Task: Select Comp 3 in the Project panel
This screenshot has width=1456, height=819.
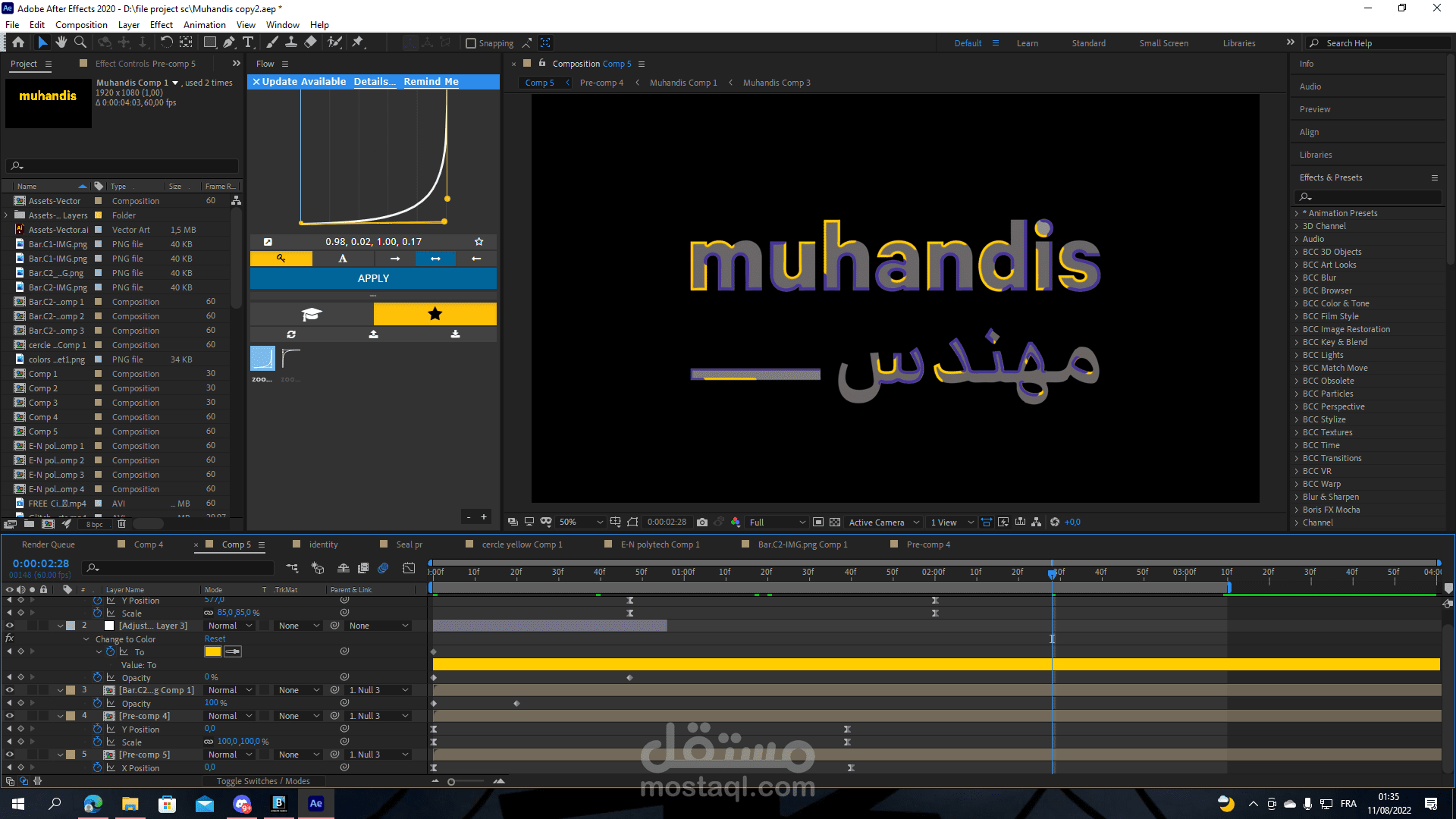Action: pos(43,403)
